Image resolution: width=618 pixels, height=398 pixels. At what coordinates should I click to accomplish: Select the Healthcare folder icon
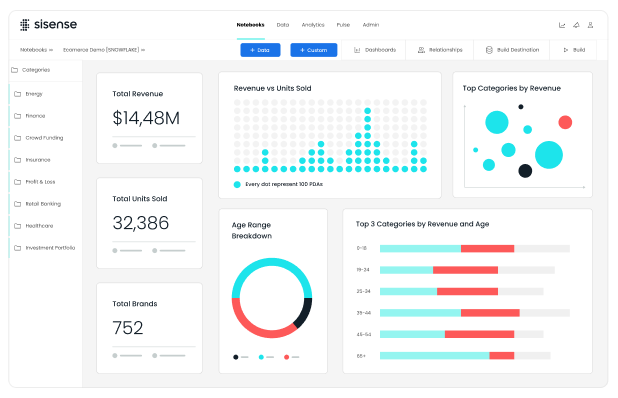[17, 226]
